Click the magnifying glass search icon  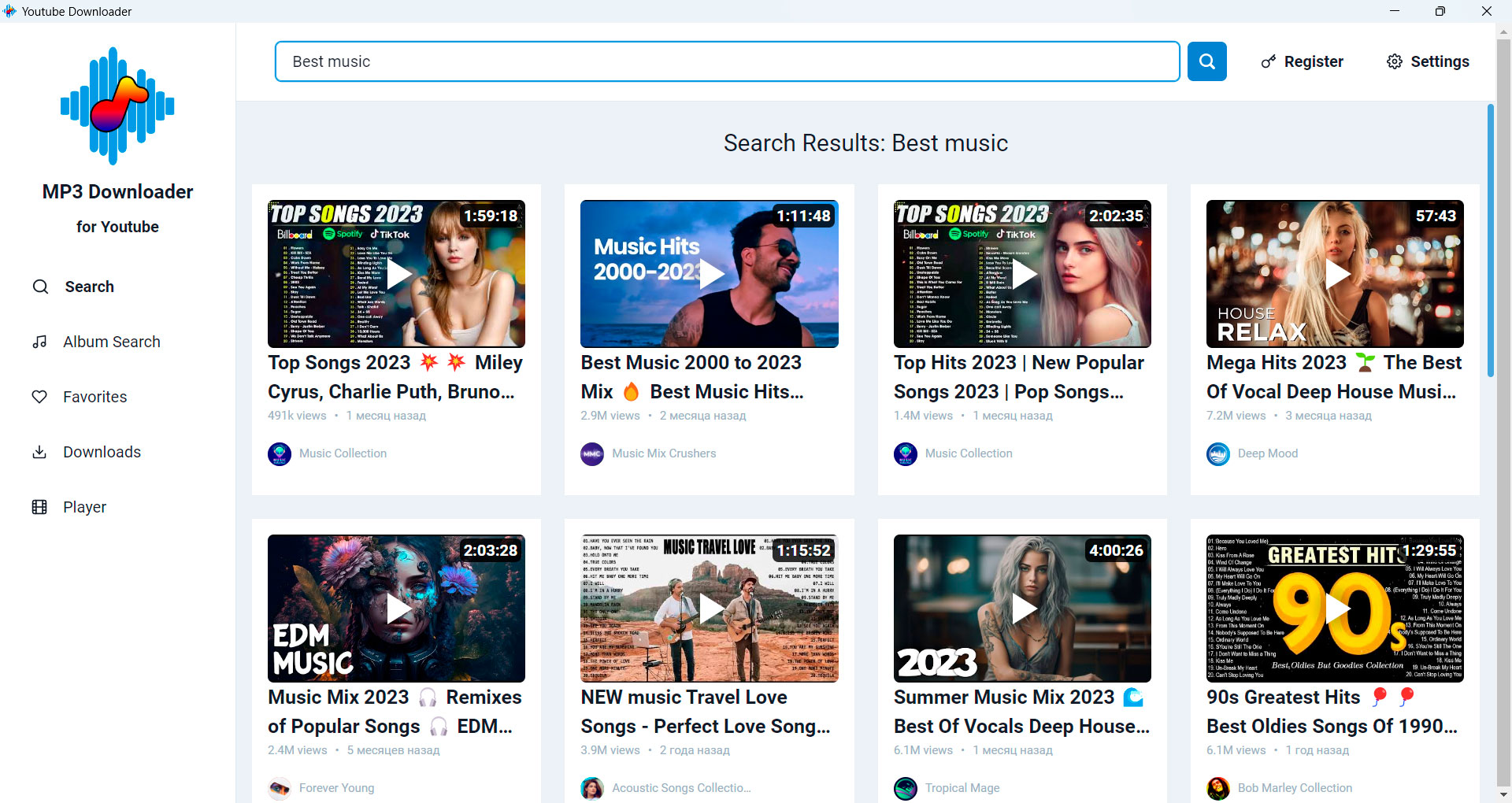[x=1206, y=61]
